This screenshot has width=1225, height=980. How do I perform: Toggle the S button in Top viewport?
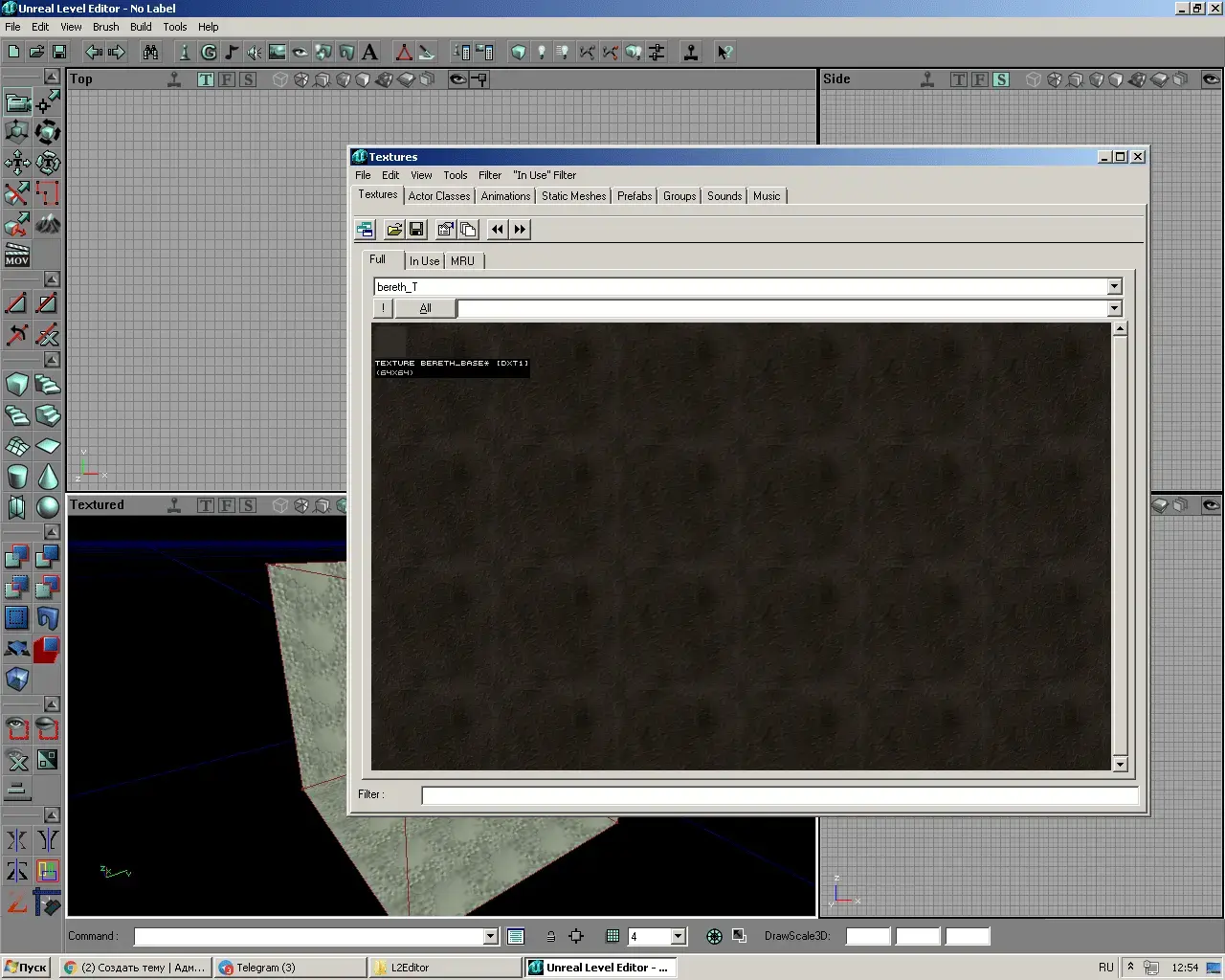click(248, 79)
